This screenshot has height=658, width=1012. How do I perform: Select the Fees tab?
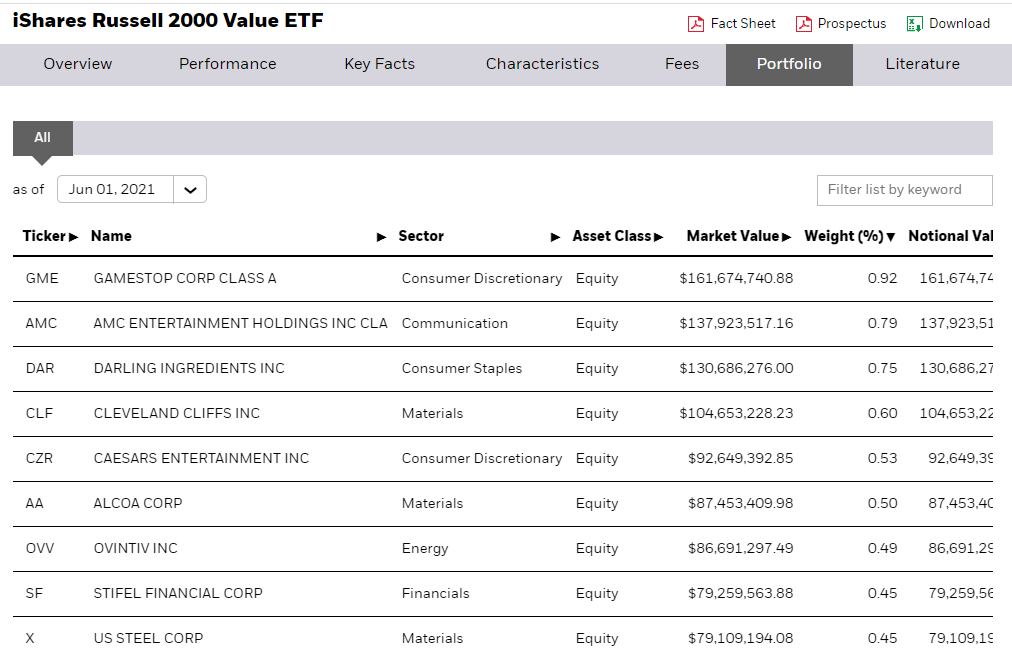pyautogui.click(x=682, y=65)
